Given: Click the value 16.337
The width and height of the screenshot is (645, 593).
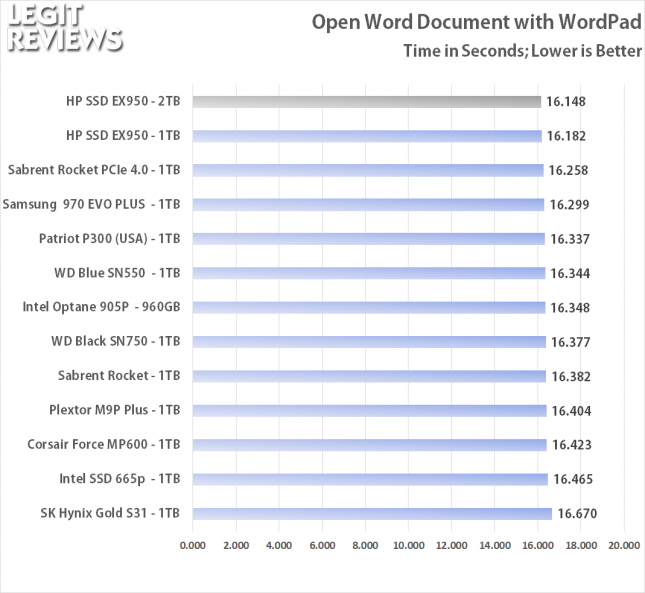Looking at the screenshot, I should (x=570, y=239).
